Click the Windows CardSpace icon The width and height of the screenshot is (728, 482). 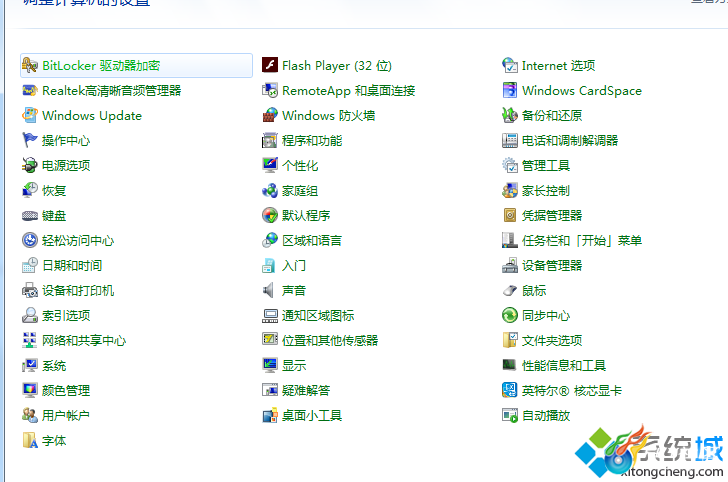pos(510,91)
